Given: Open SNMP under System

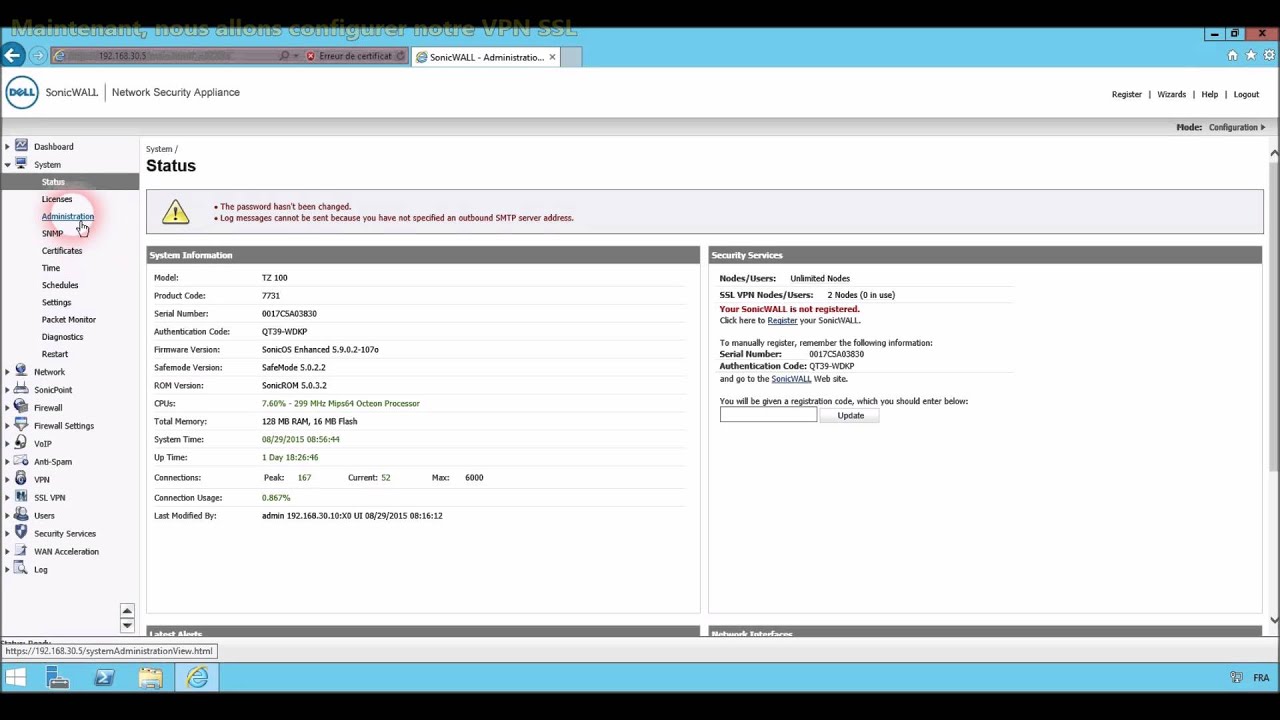Looking at the screenshot, I should point(52,233).
